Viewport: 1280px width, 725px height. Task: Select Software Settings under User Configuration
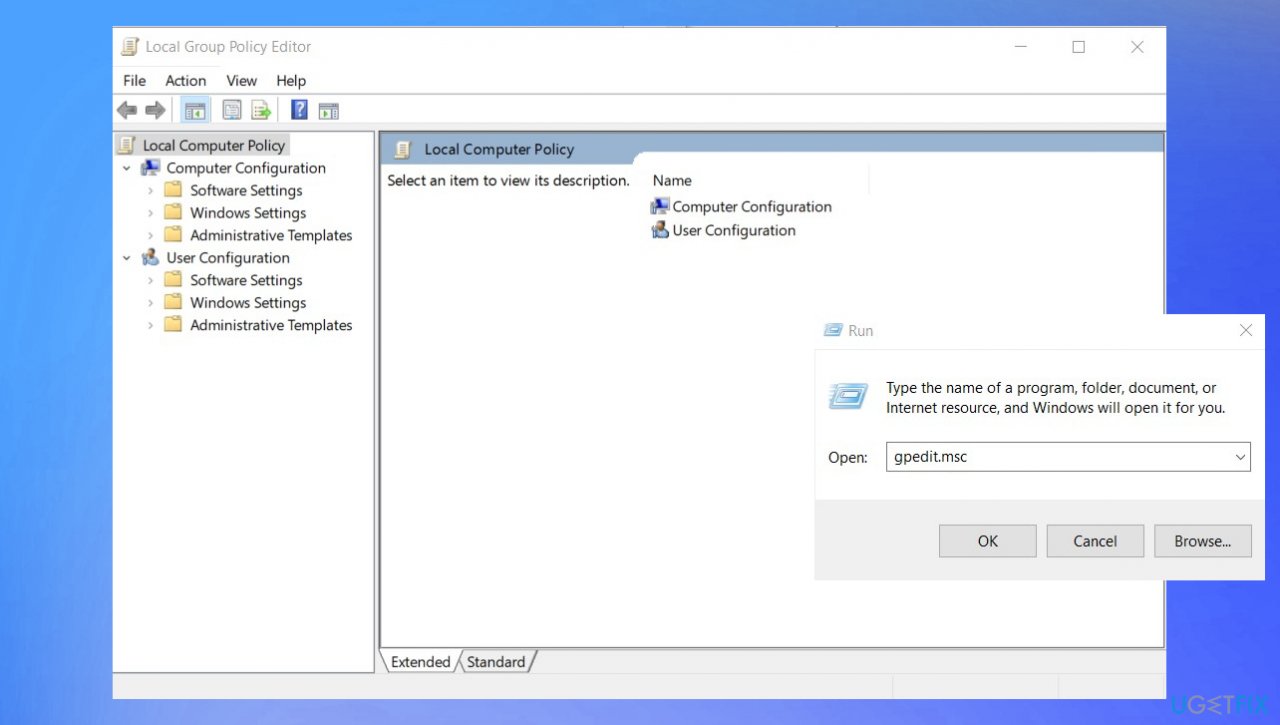(246, 280)
